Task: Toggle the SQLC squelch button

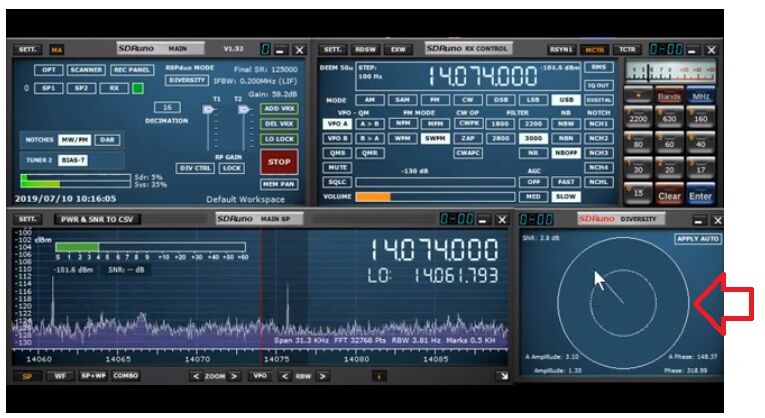Action: 337,182
